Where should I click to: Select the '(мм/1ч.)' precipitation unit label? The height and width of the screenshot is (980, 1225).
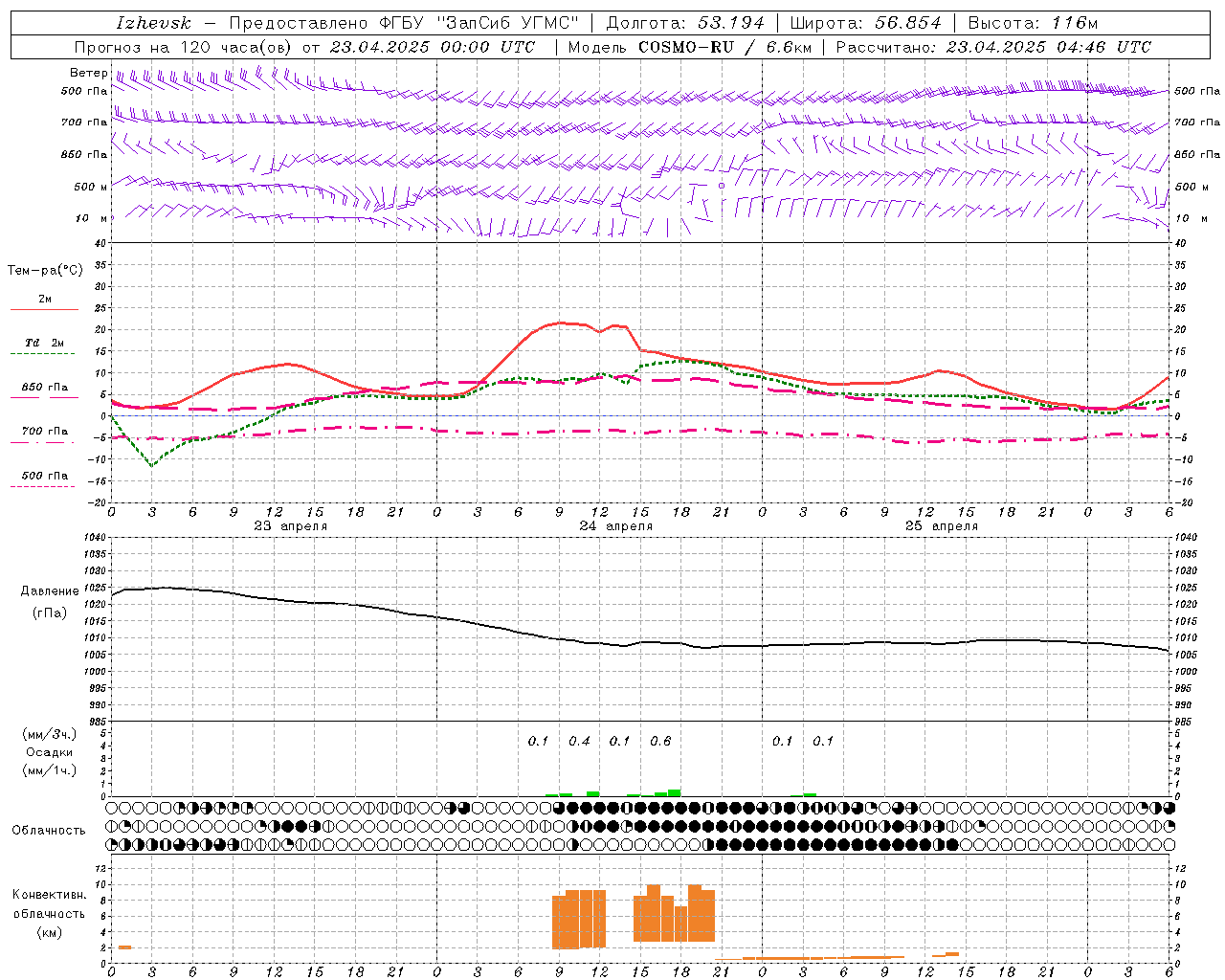click(50, 770)
